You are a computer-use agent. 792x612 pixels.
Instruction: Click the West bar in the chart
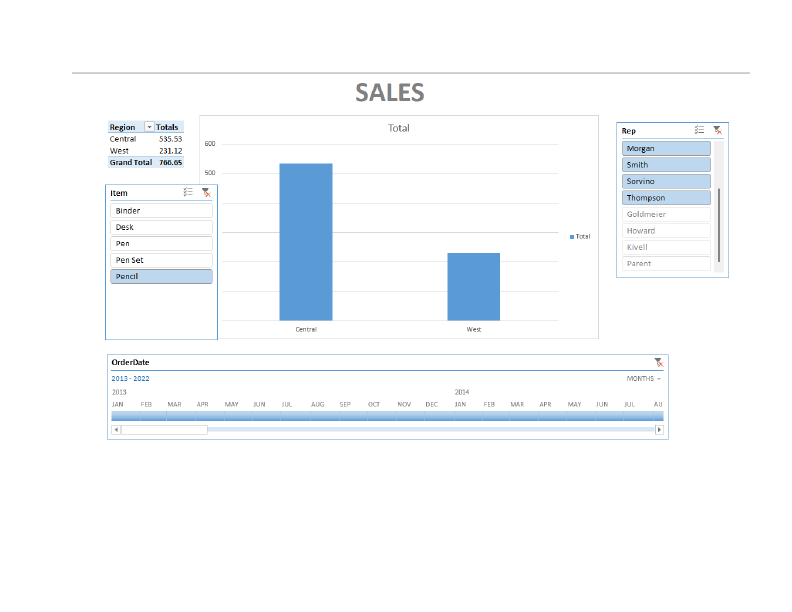[473, 287]
